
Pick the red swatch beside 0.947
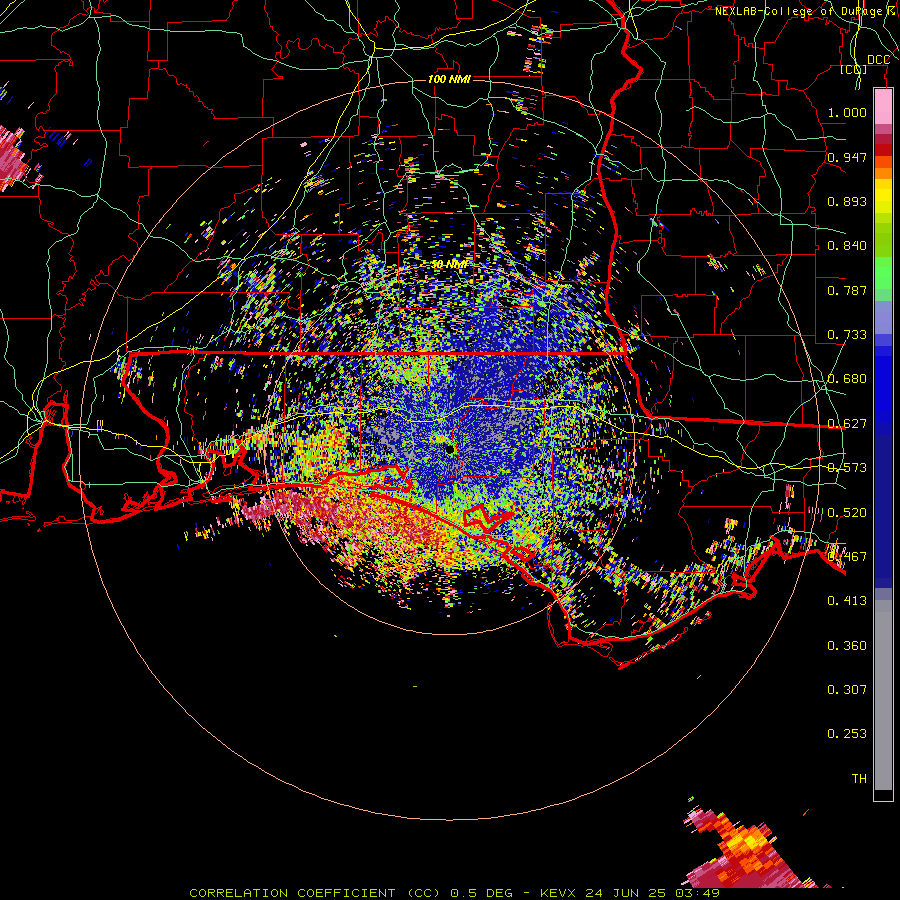[x=883, y=150]
